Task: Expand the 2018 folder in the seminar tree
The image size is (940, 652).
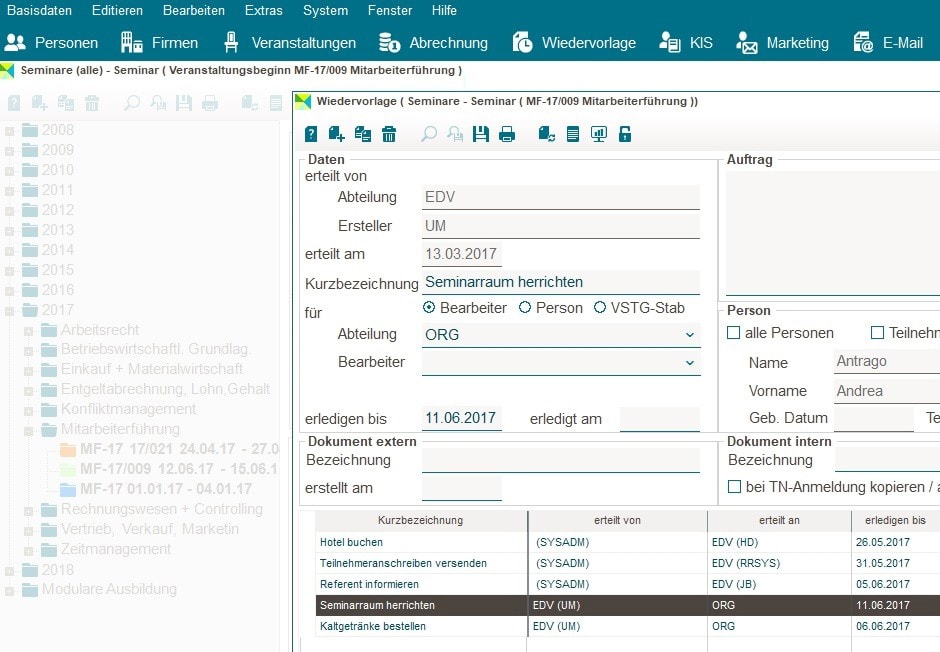Action: [x=10, y=570]
